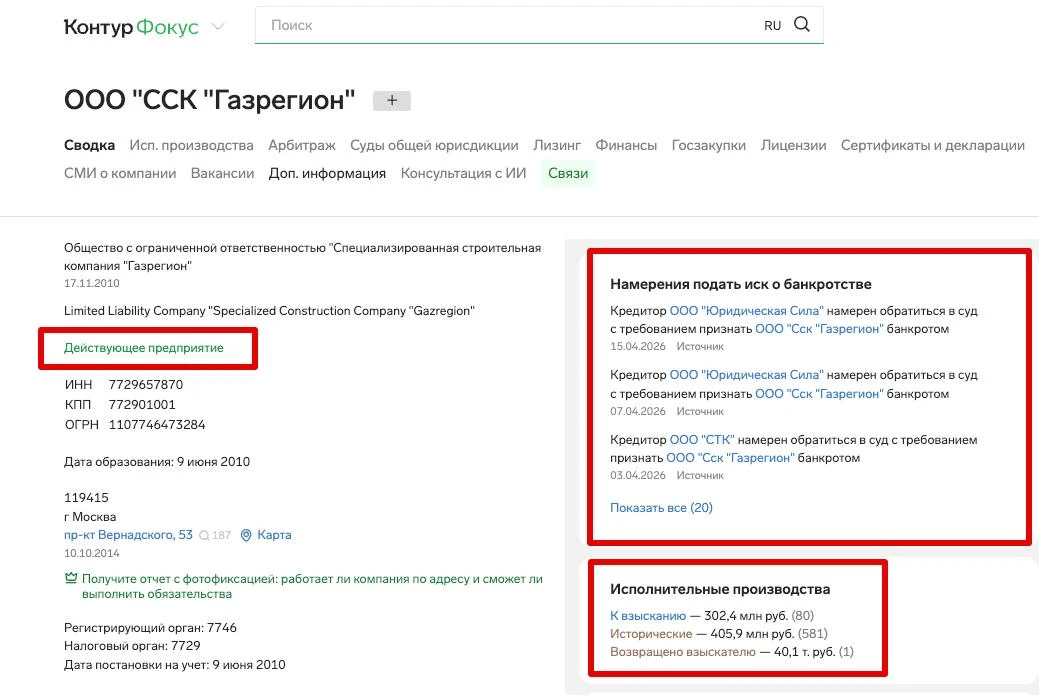Open the Арбитраж tab
This screenshot has height=695, width=1039.
[x=302, y=145]
